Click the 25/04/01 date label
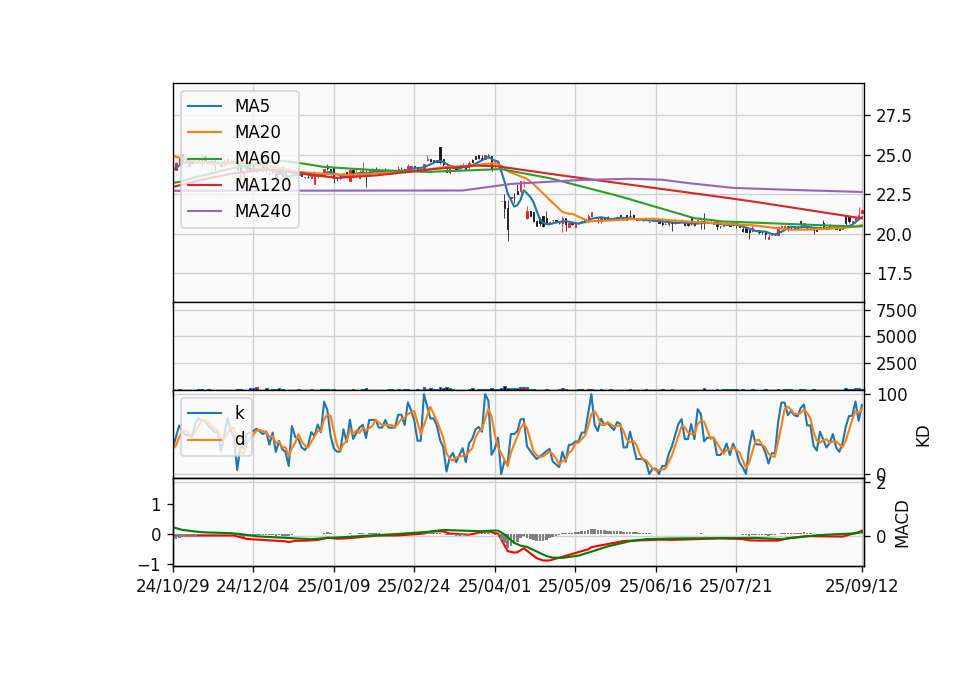Screen dimensions: 960x690 [495, 586]
